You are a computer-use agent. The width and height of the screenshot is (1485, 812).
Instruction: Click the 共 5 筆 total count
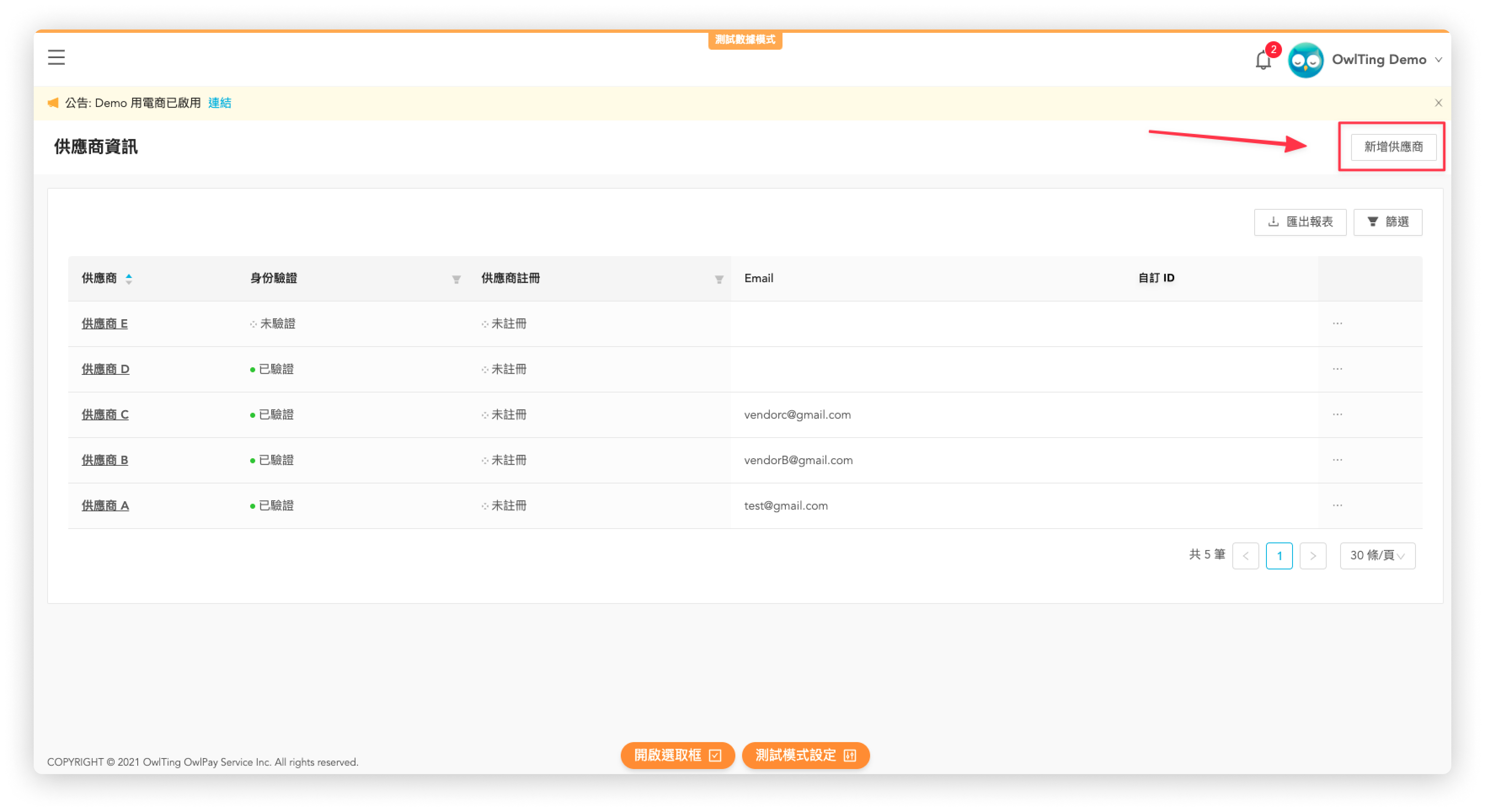coord(1207,555)
